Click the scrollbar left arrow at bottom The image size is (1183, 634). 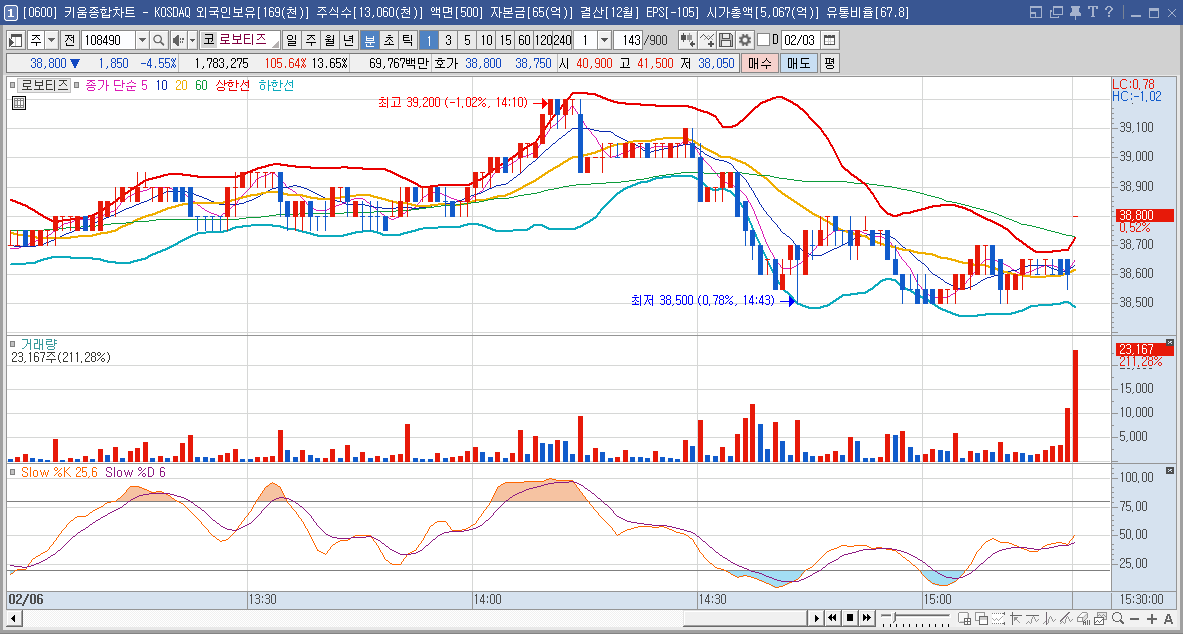(13, 618)
